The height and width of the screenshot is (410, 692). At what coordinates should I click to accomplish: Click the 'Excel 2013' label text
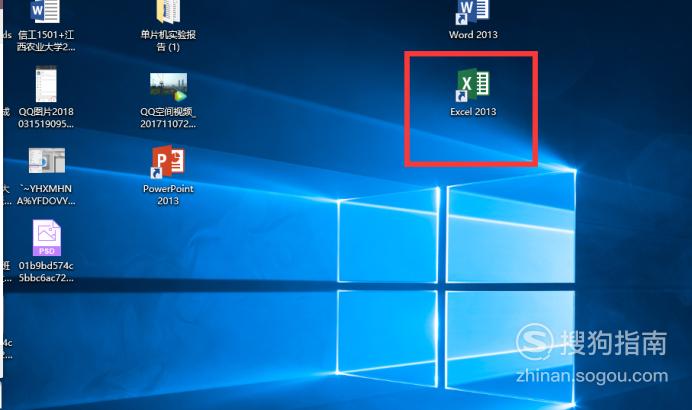(x=473, y=112)
